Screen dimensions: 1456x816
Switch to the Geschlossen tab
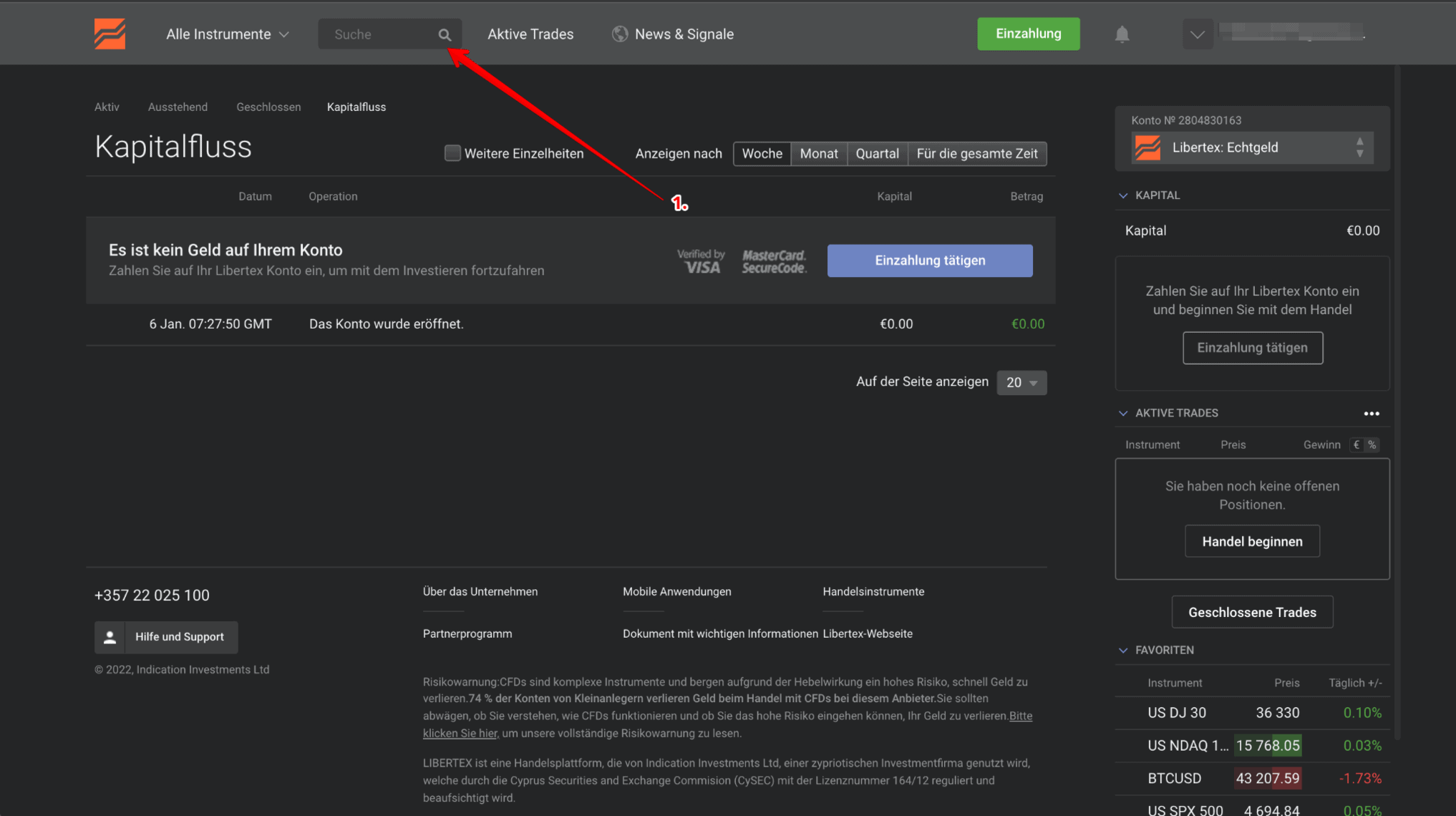tap(268, 107)
